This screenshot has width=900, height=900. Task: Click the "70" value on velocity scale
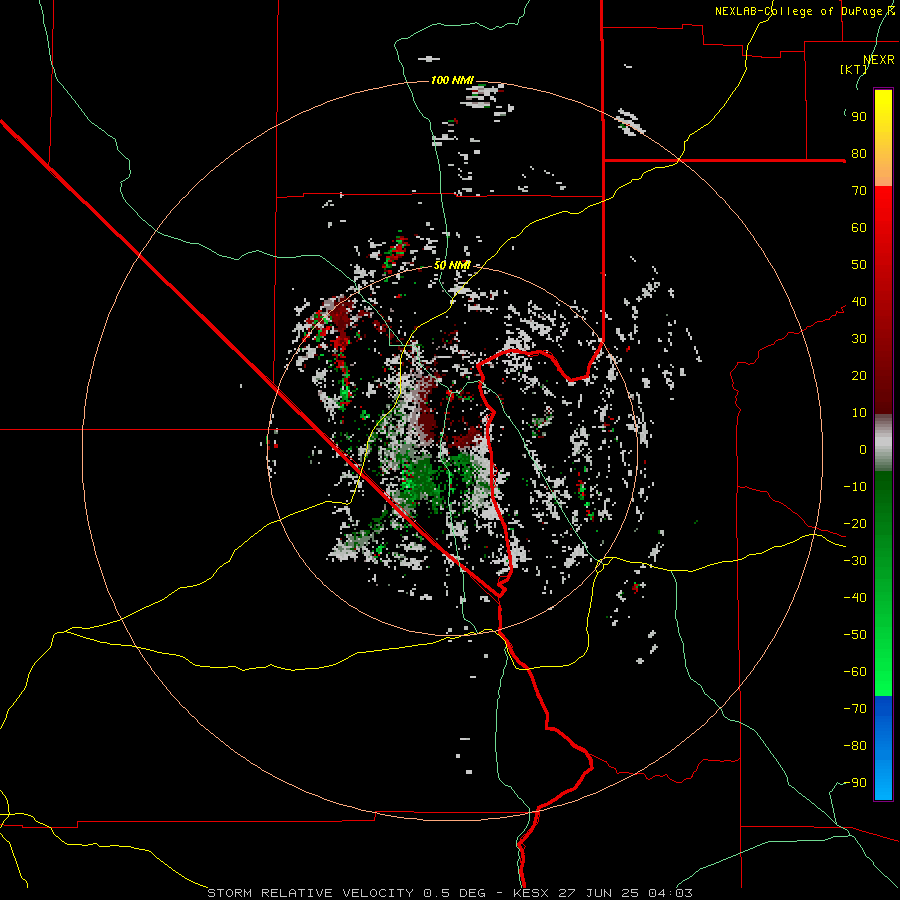[859, 191]
